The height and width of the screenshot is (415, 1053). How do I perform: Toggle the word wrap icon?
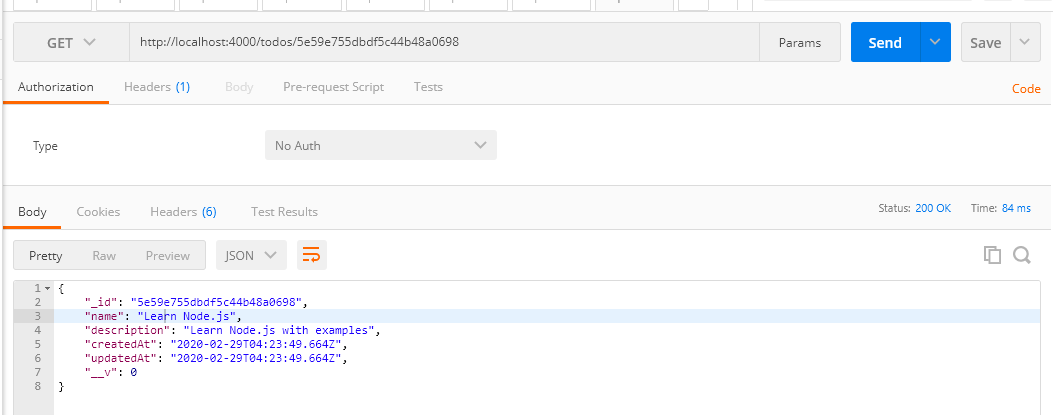coord(312,255)
